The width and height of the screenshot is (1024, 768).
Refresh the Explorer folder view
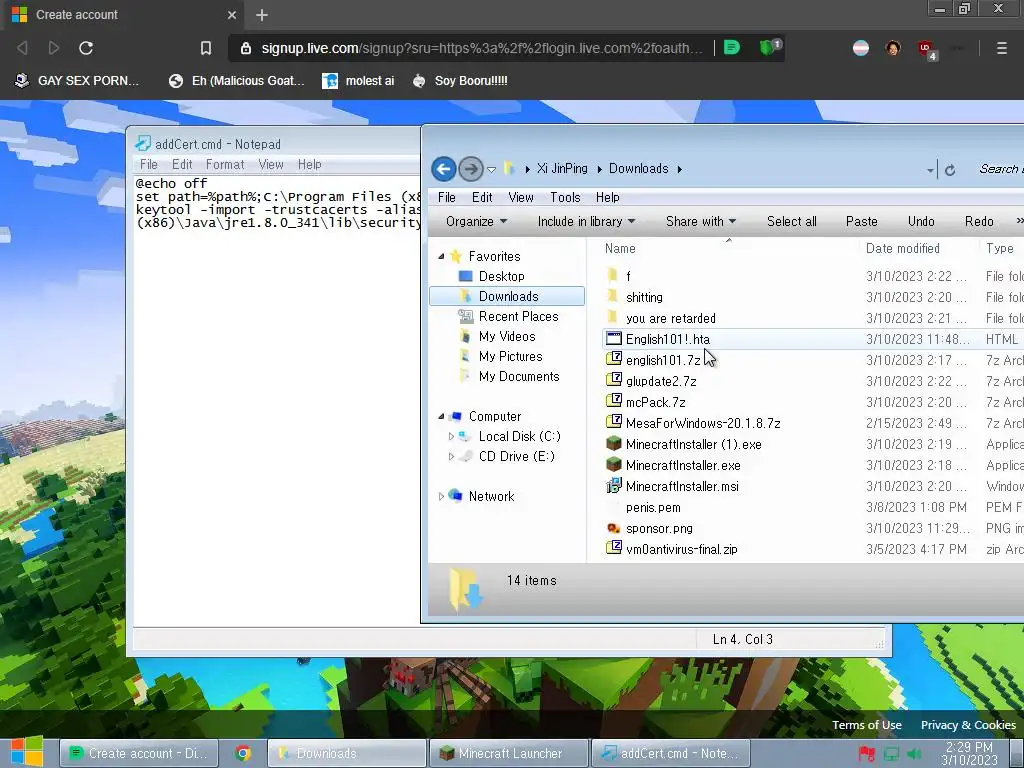click(950, 170)
